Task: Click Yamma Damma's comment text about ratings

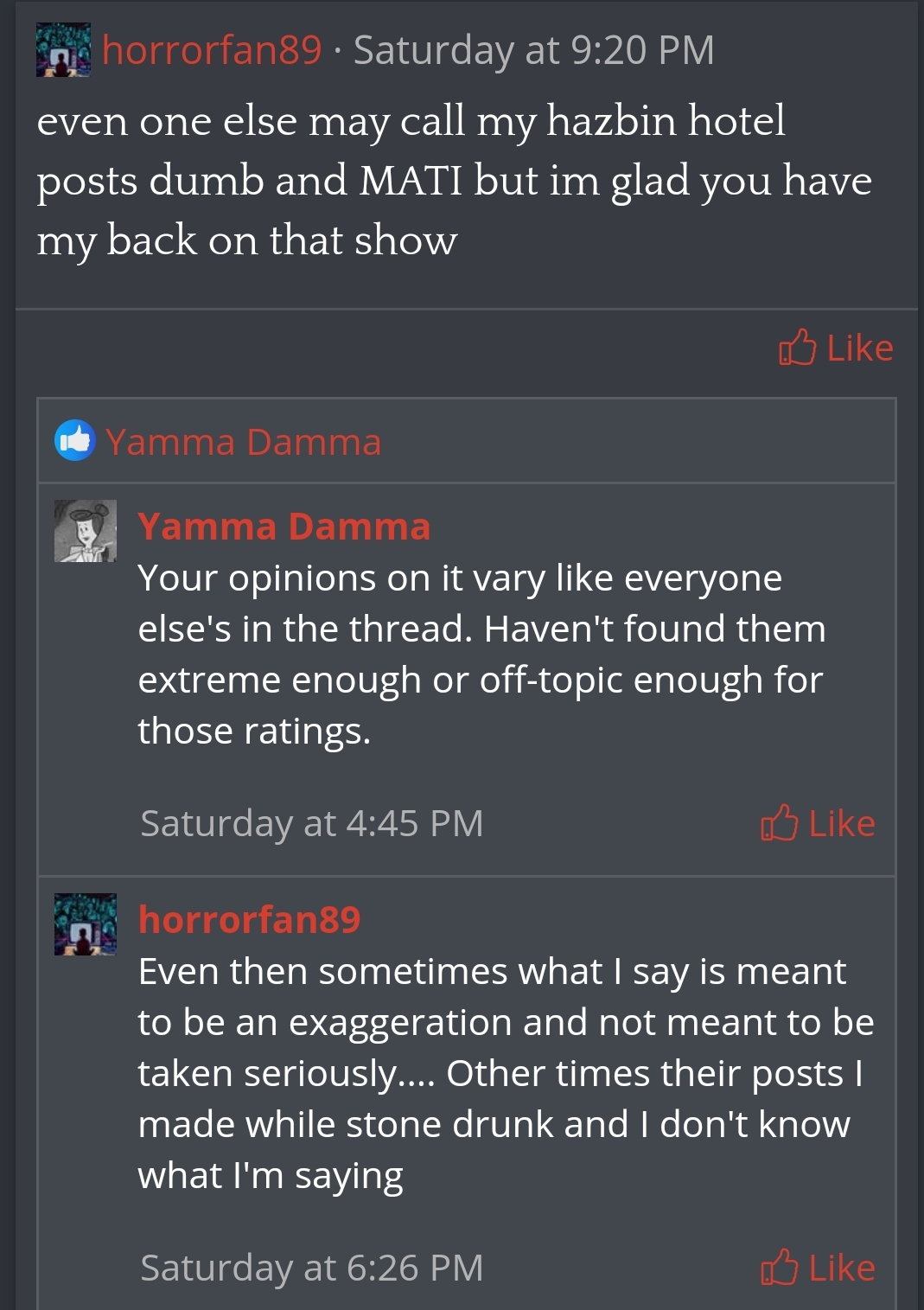Action: click(x=481, y=655)
